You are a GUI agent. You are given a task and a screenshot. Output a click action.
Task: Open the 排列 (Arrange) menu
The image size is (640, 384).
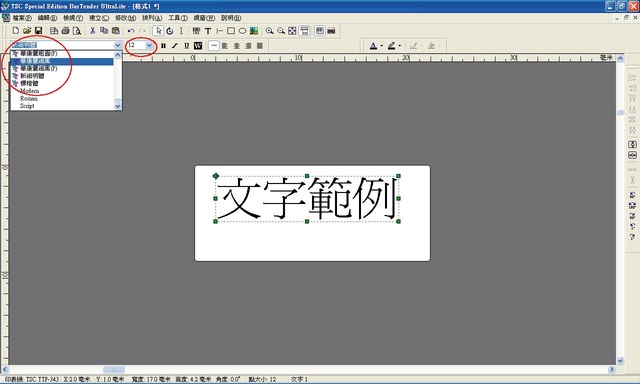click(x=152, y=18)
